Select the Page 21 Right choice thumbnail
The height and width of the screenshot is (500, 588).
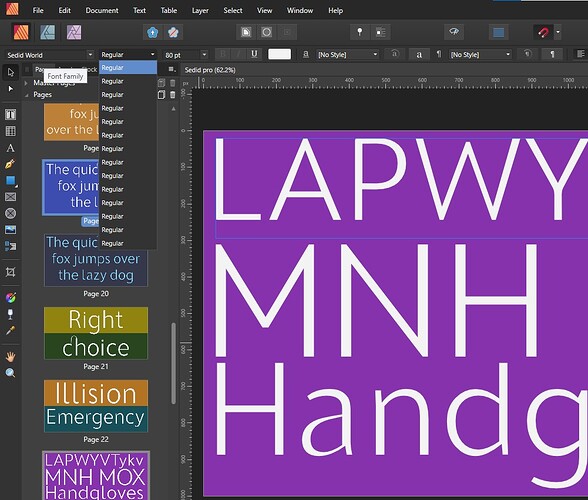96,333
